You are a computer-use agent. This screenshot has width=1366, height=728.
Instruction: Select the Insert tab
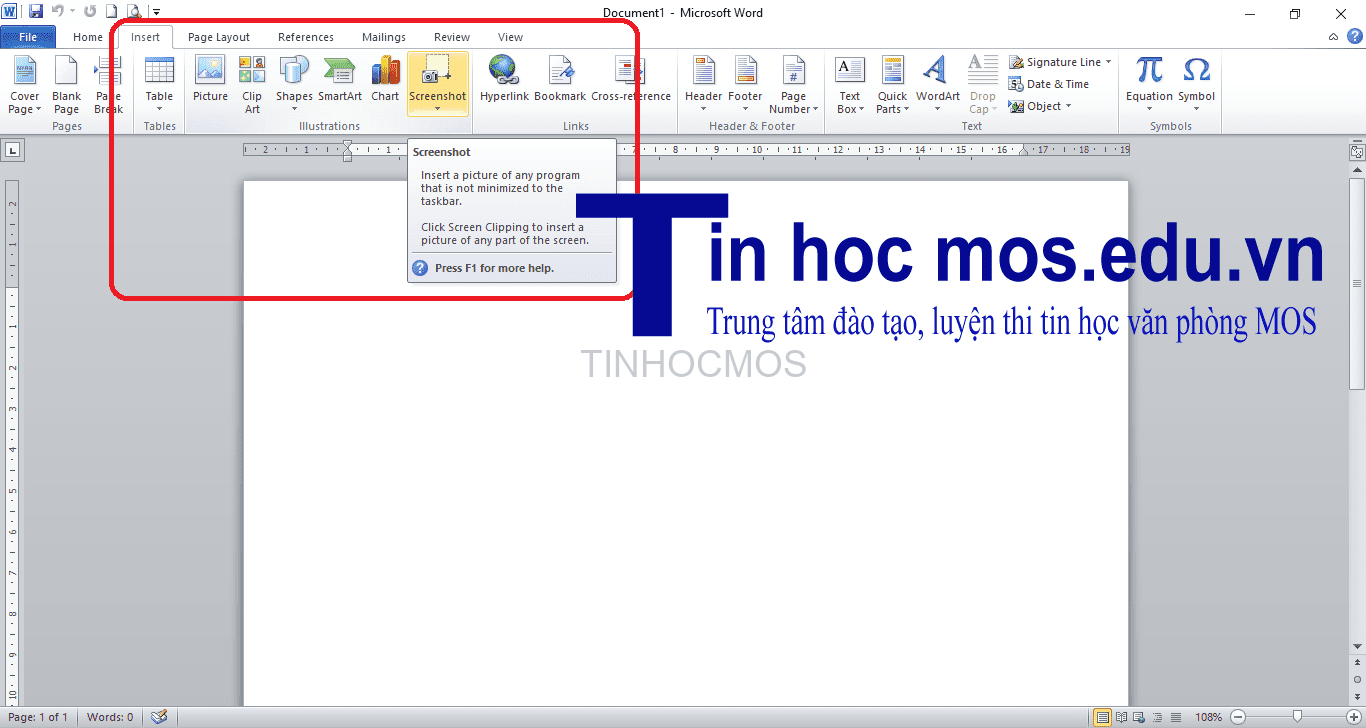click(x=145, y=37)
